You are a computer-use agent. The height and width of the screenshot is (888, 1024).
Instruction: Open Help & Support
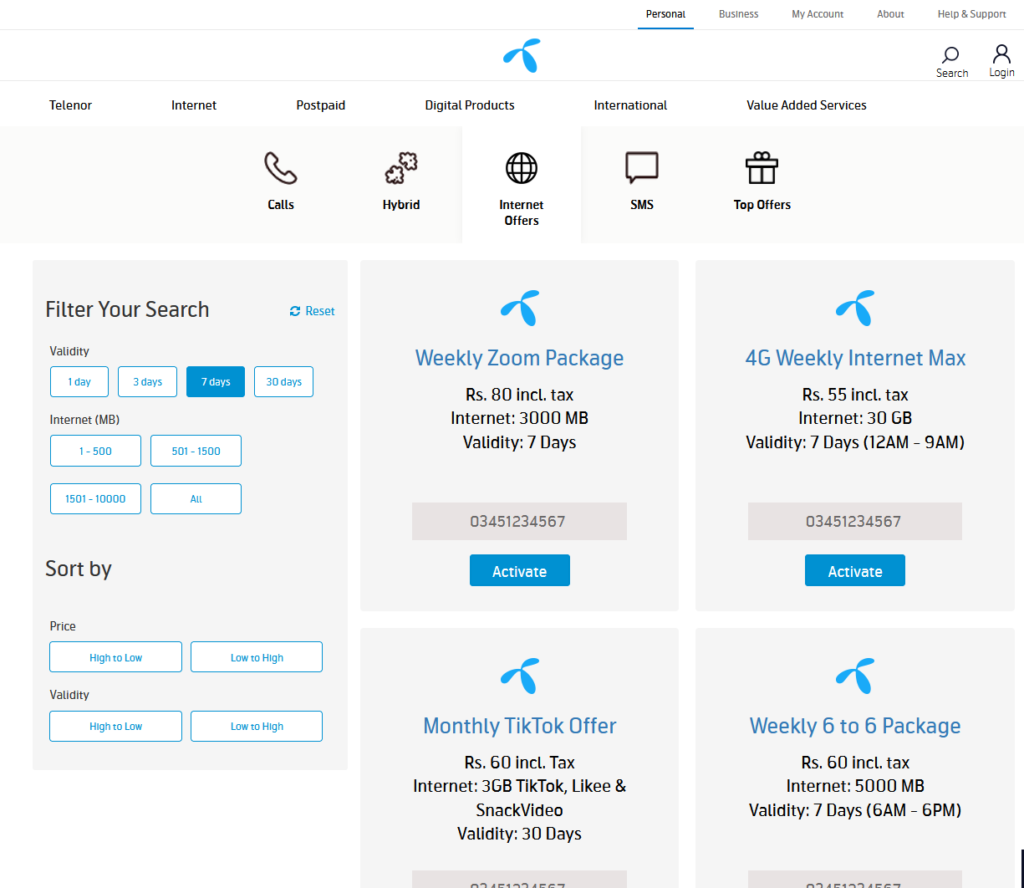(971, 14)
